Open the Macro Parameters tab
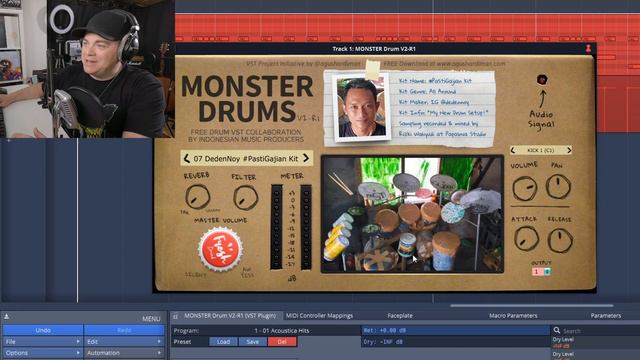The image size is (640, 360). (513, 316)
